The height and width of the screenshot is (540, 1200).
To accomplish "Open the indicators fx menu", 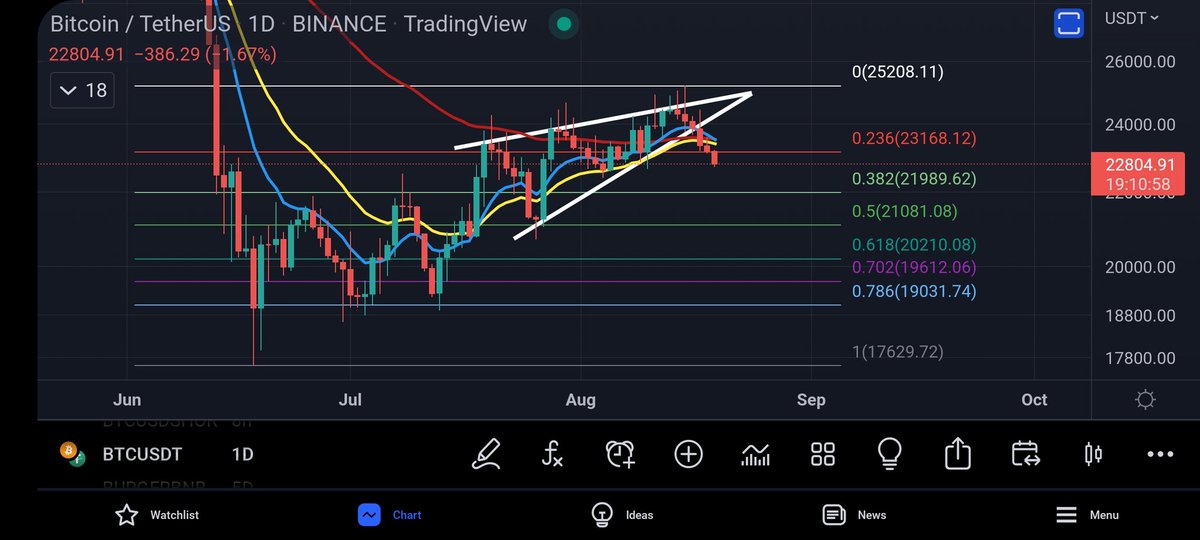I will pyautogui.click(x=552, y=454).
